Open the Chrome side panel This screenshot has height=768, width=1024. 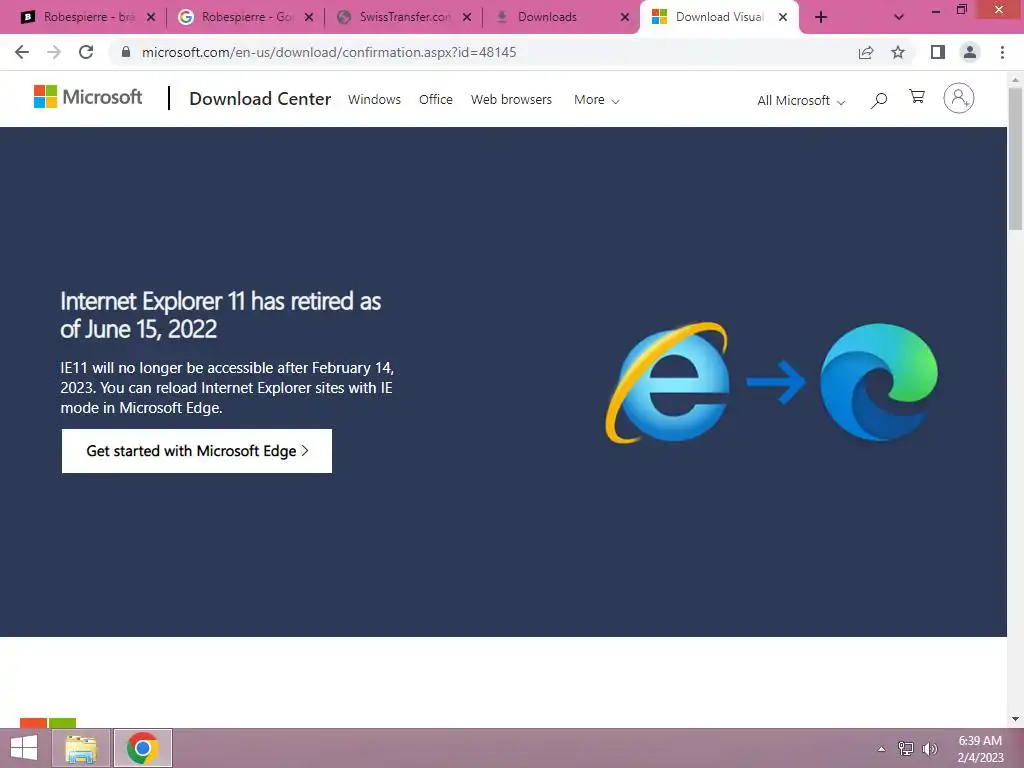938,52
